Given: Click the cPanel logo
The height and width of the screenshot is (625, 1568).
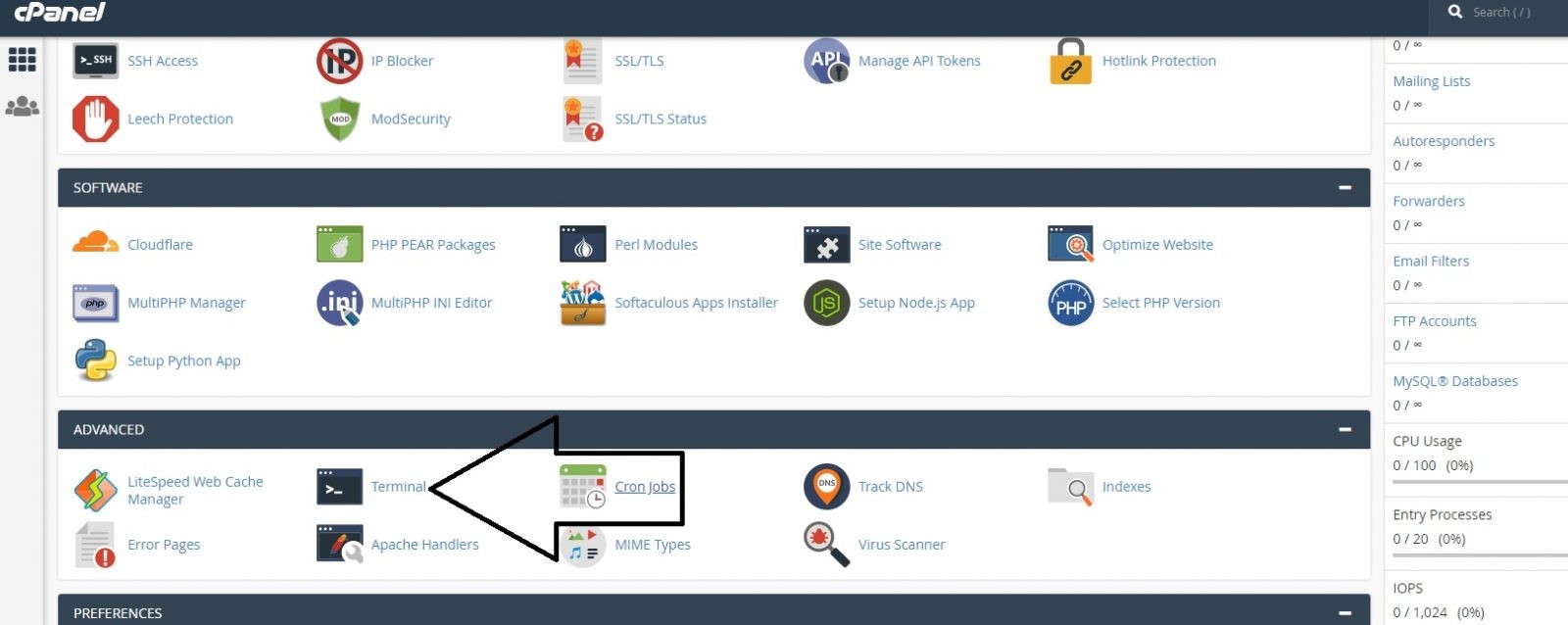Looking at the screenshot, I should pos(60,13).
